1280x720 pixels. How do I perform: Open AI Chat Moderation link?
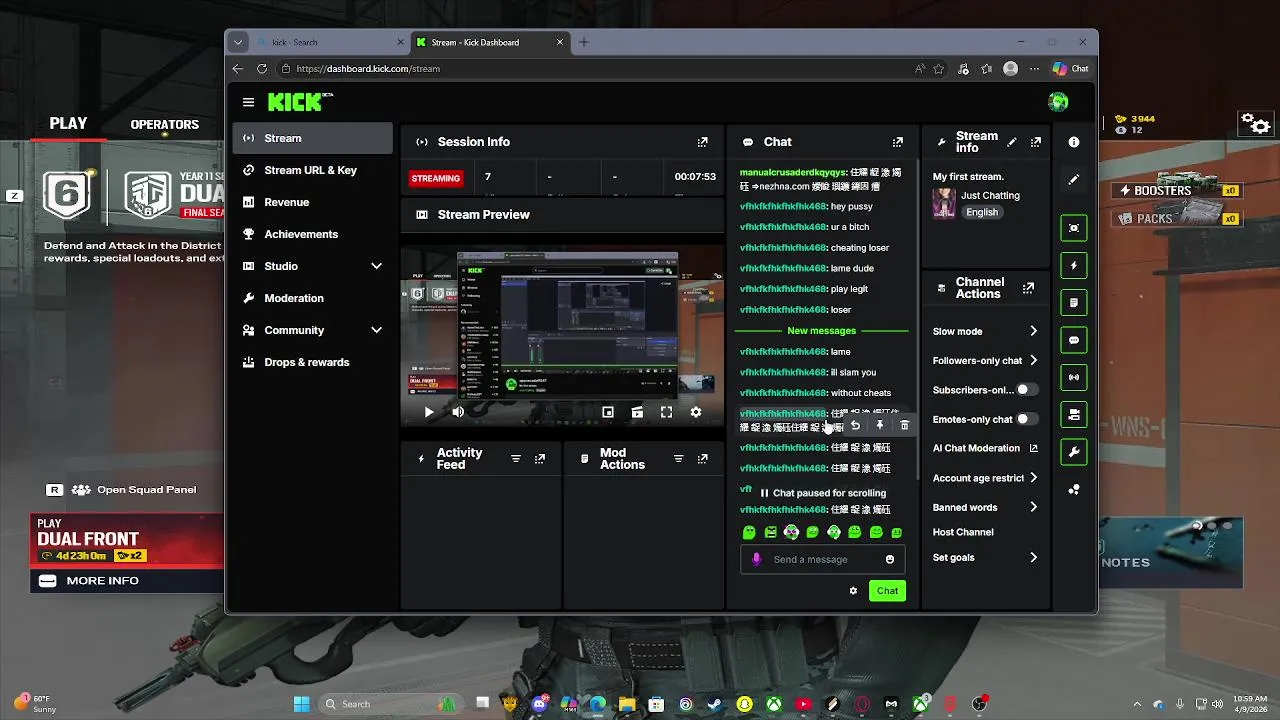[985, 448]
